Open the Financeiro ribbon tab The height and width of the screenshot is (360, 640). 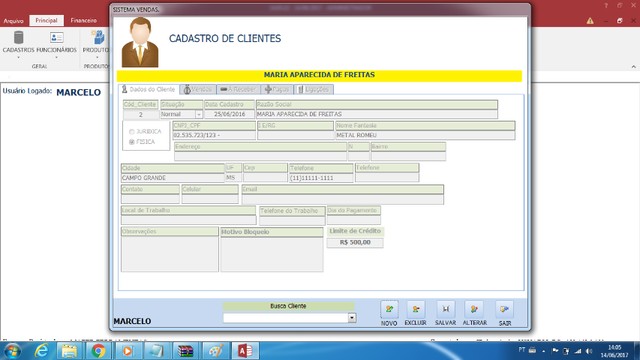84,20
